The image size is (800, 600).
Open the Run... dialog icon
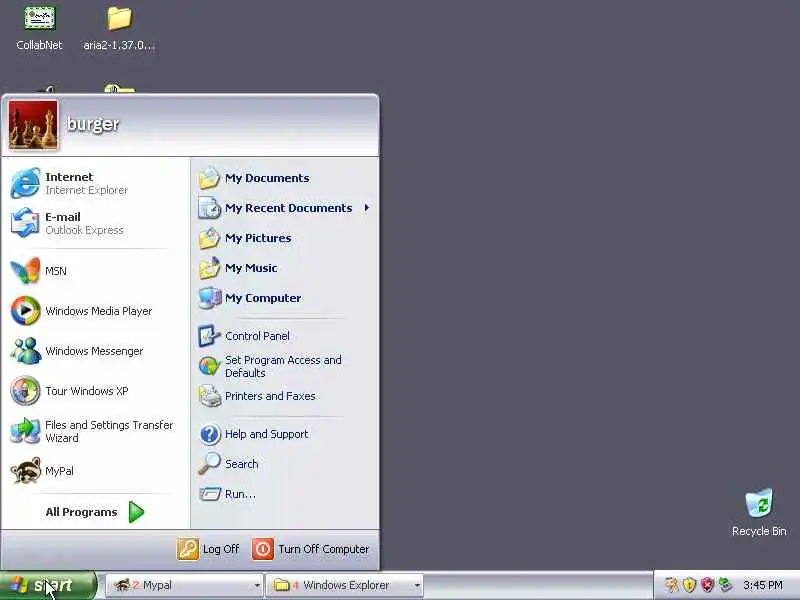coord(209,494)
